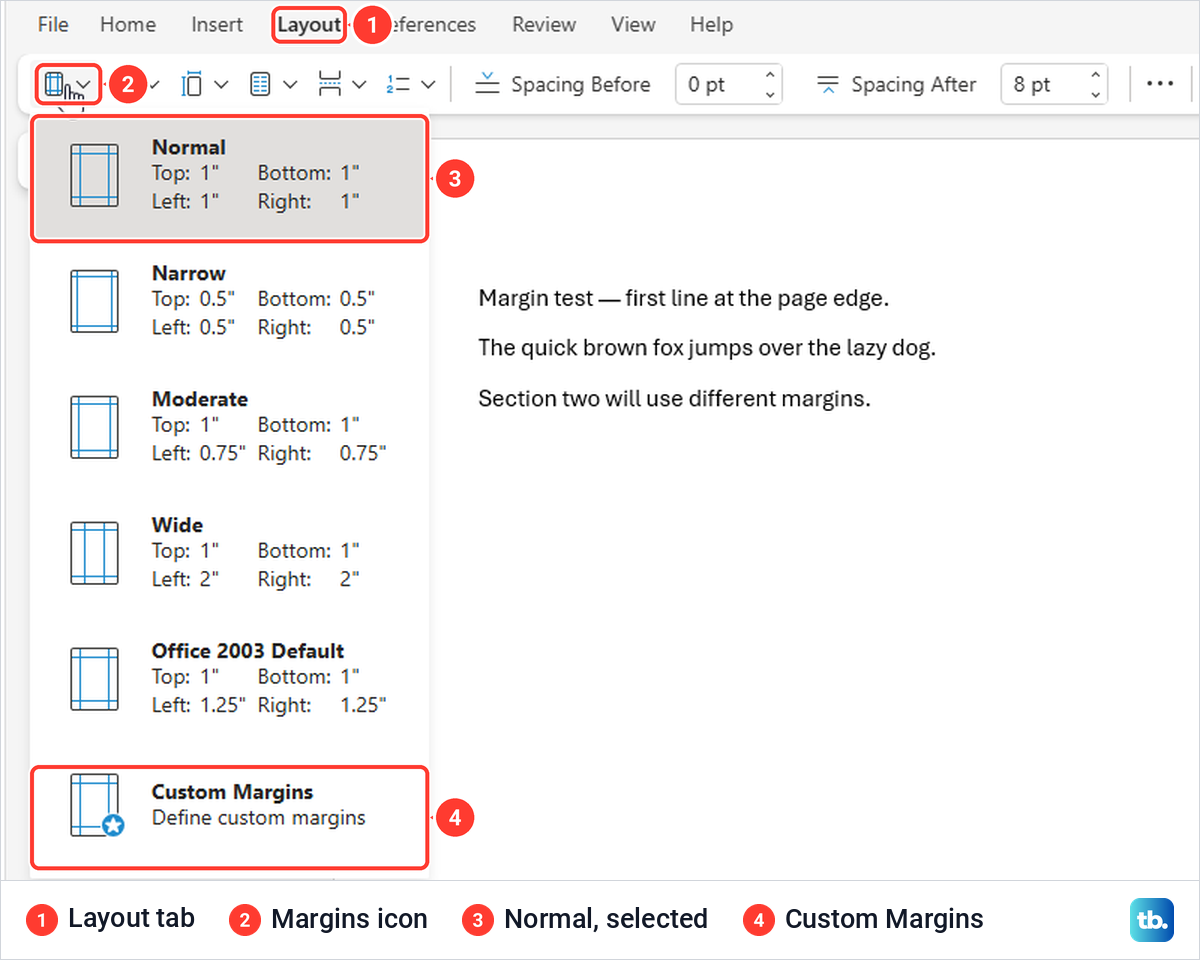Click the Spacing Before icon

tap(487, 85)
